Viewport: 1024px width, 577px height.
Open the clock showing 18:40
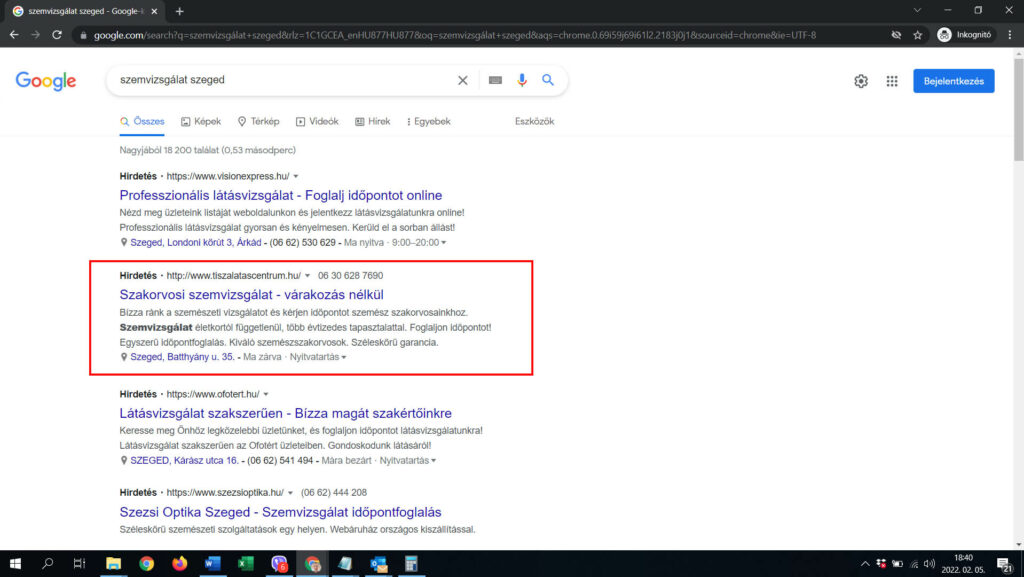click(x=963, y=564)
